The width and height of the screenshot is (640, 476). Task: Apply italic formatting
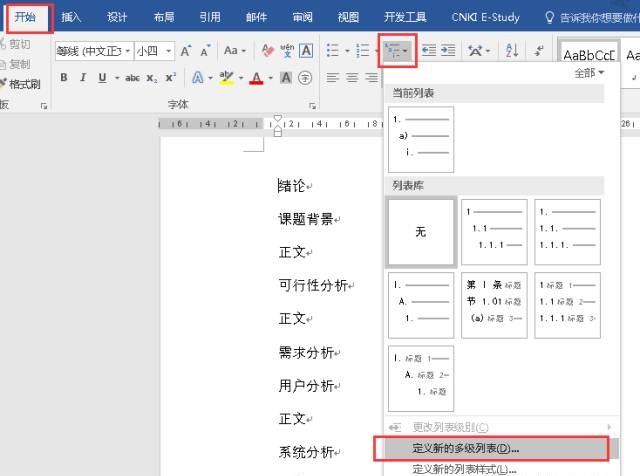[x=83, y=78]
